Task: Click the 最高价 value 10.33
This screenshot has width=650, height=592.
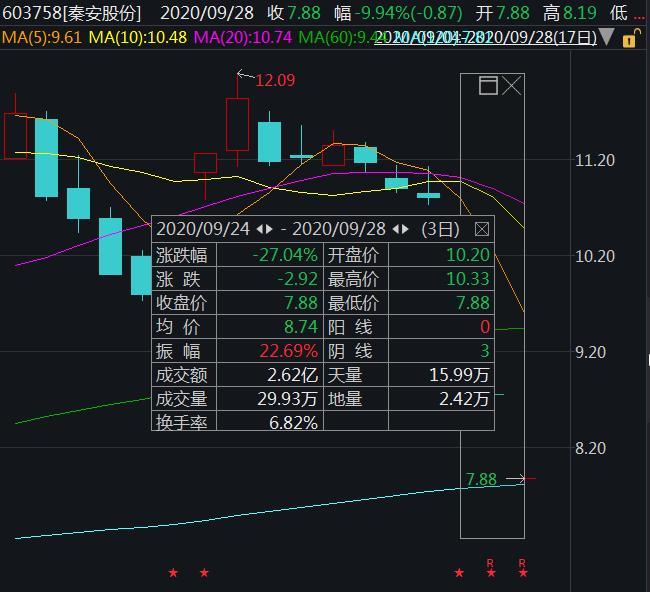Action: (x=468, y=279)
